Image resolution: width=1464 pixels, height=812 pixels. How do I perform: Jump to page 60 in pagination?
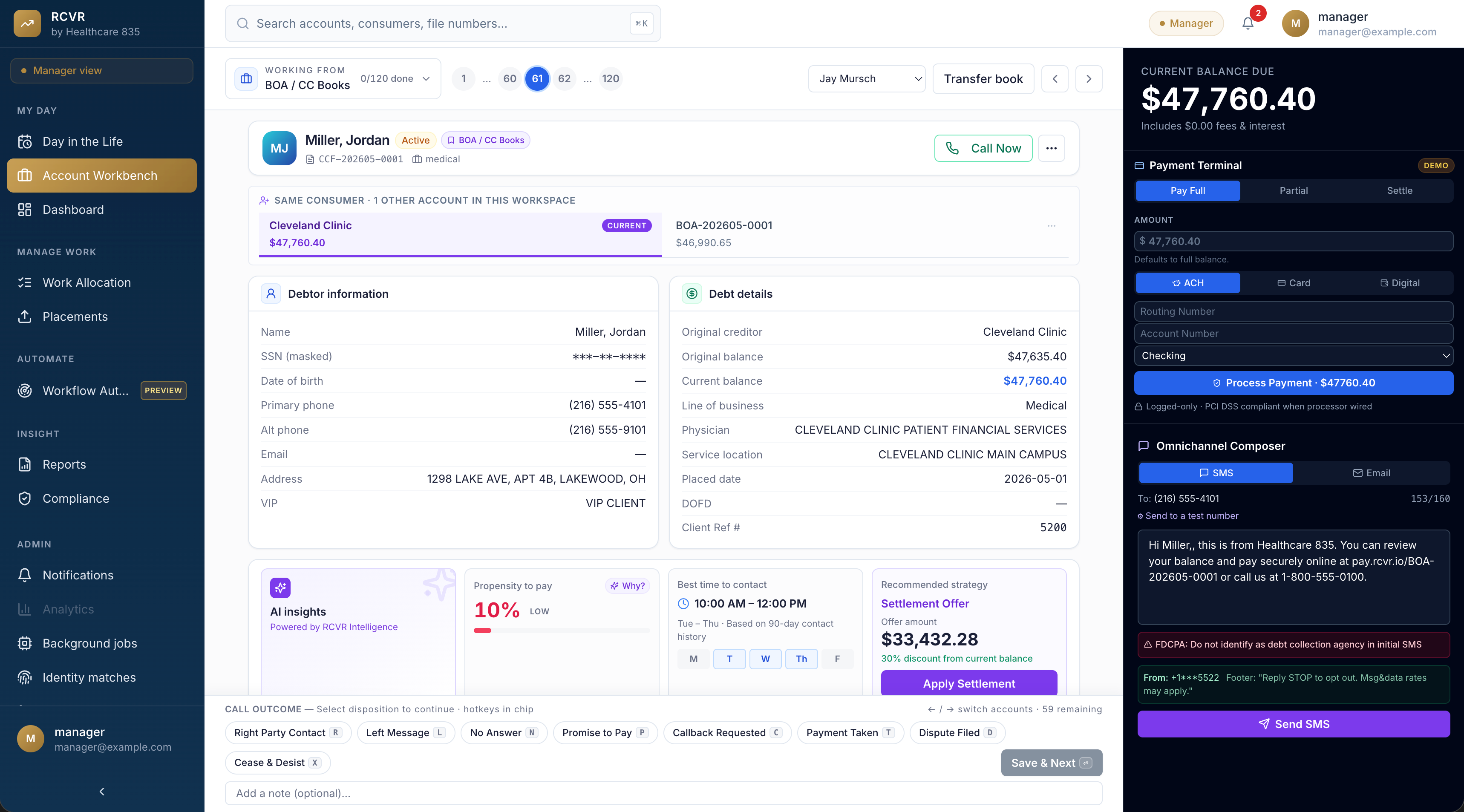click(x=510, y=78)
